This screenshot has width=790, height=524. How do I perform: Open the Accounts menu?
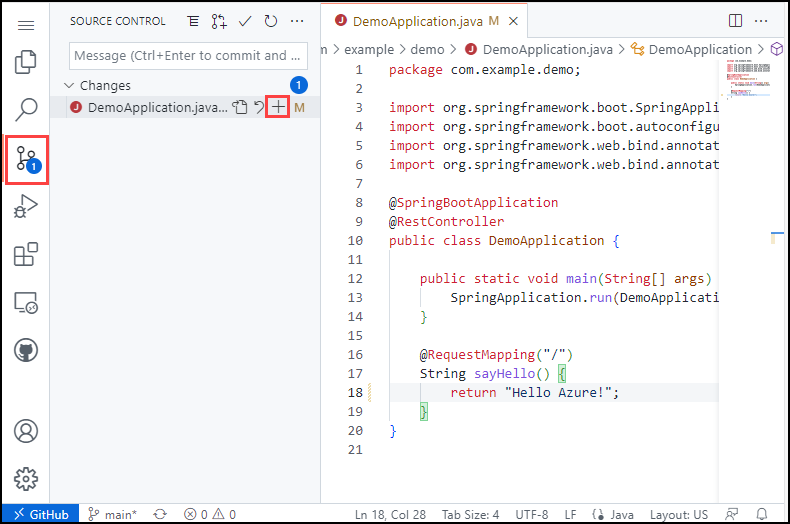click(26, 431)
